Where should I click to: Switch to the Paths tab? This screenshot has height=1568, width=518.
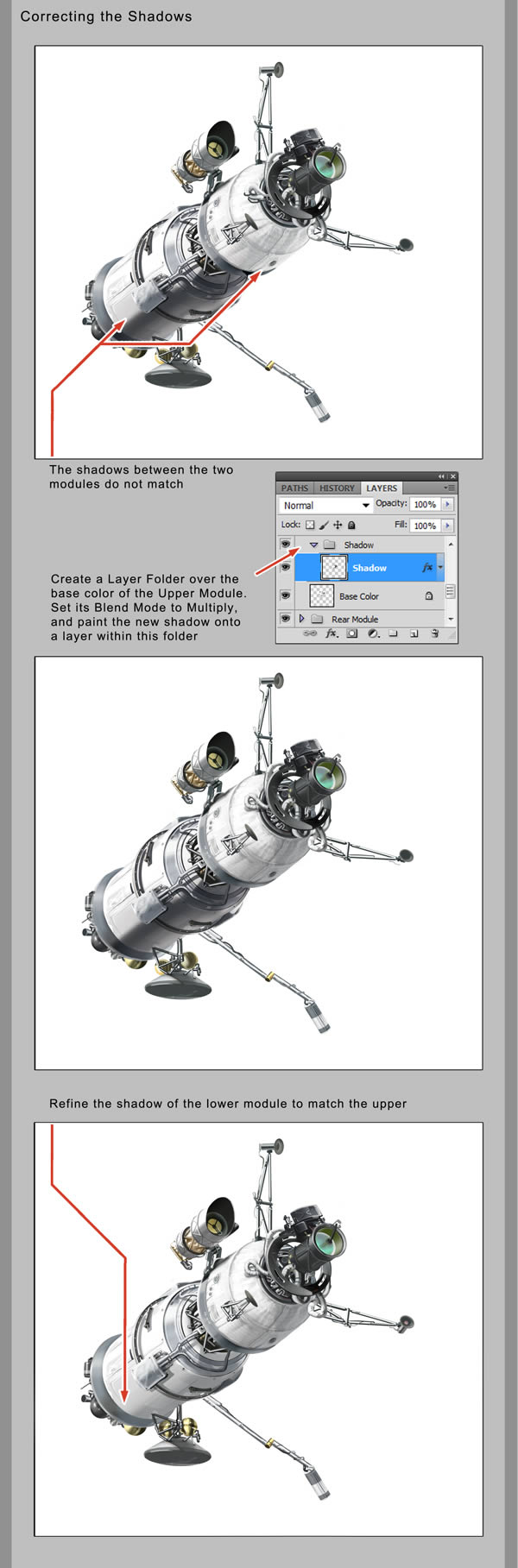click(x=294, y=488)
